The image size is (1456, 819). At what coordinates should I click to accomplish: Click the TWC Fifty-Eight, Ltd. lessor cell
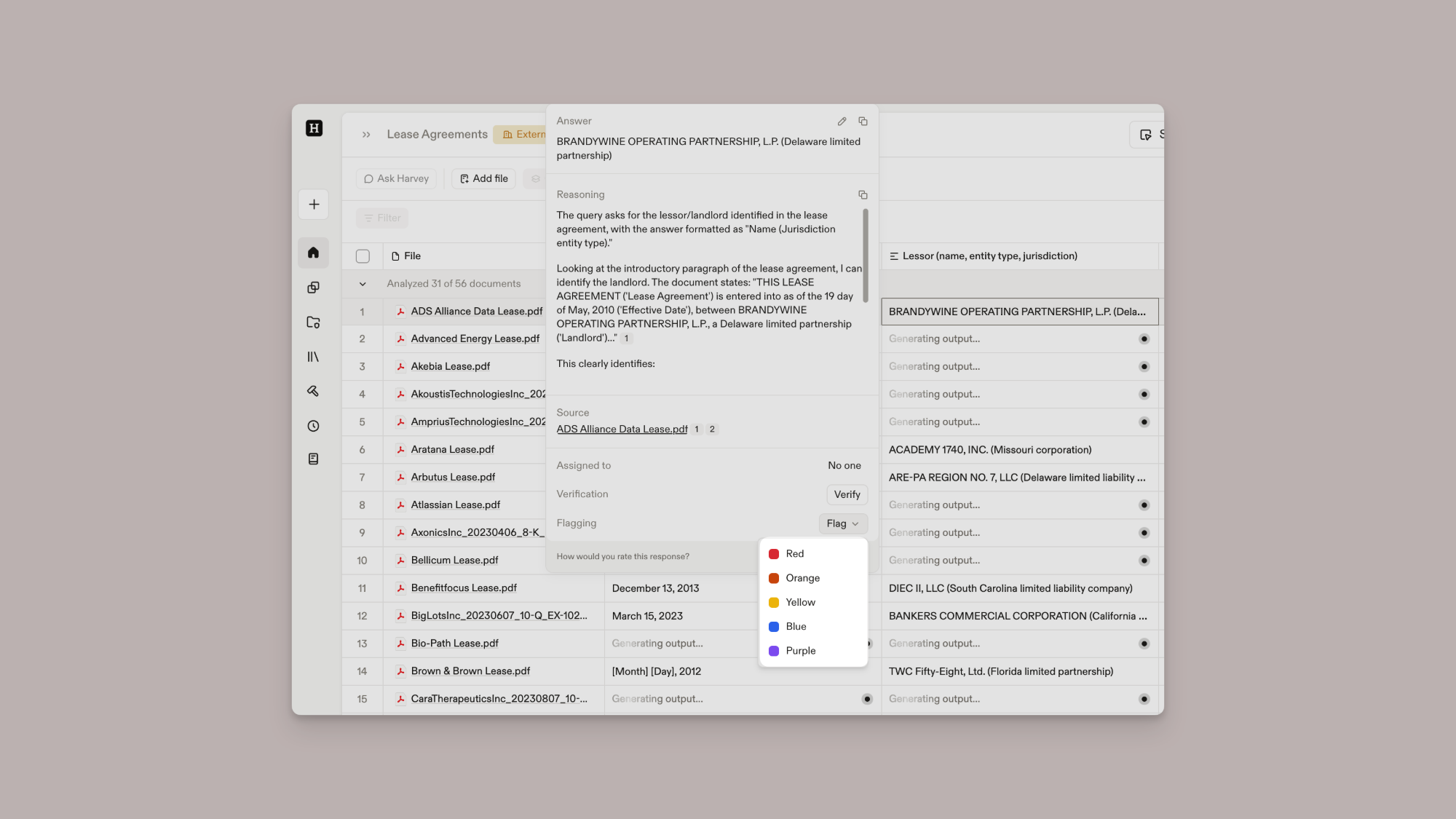1019,671
